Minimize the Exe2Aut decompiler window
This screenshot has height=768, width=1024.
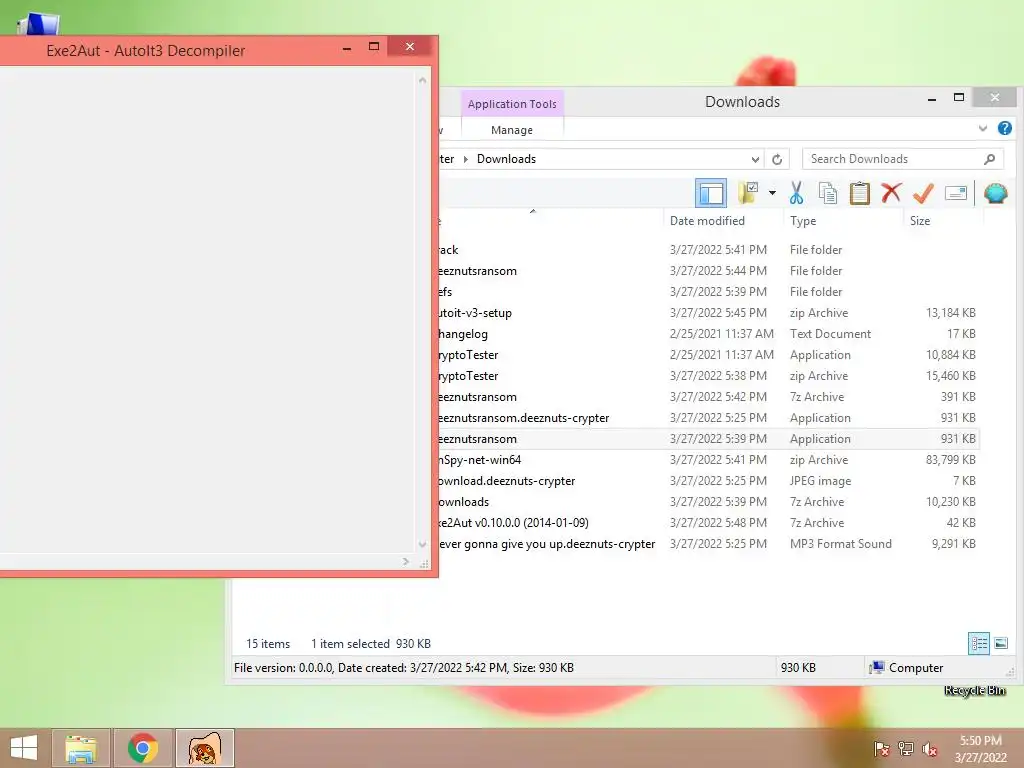click(x=347, y=48)
